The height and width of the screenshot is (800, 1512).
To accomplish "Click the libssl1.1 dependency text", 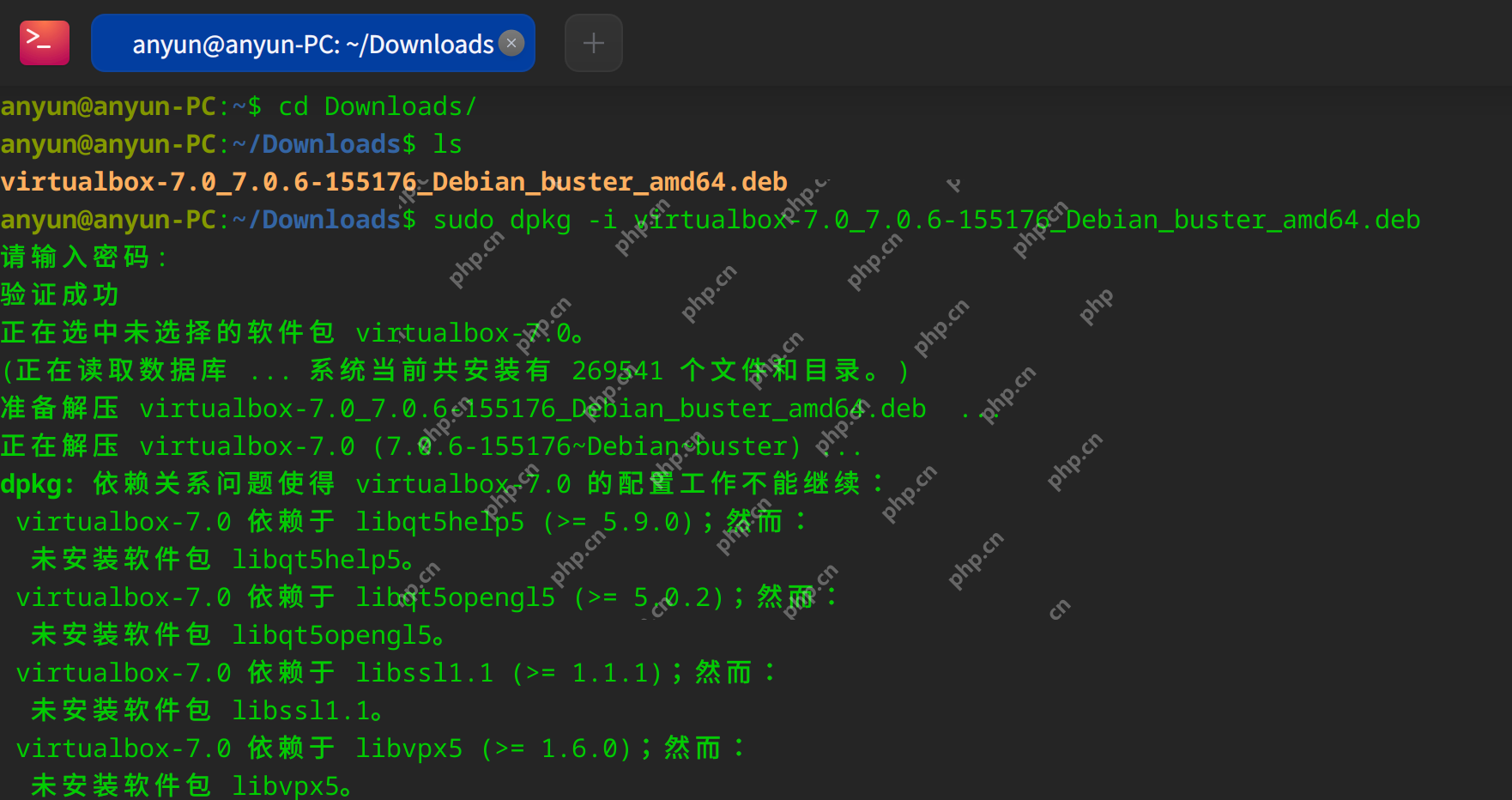I will 425,672.
